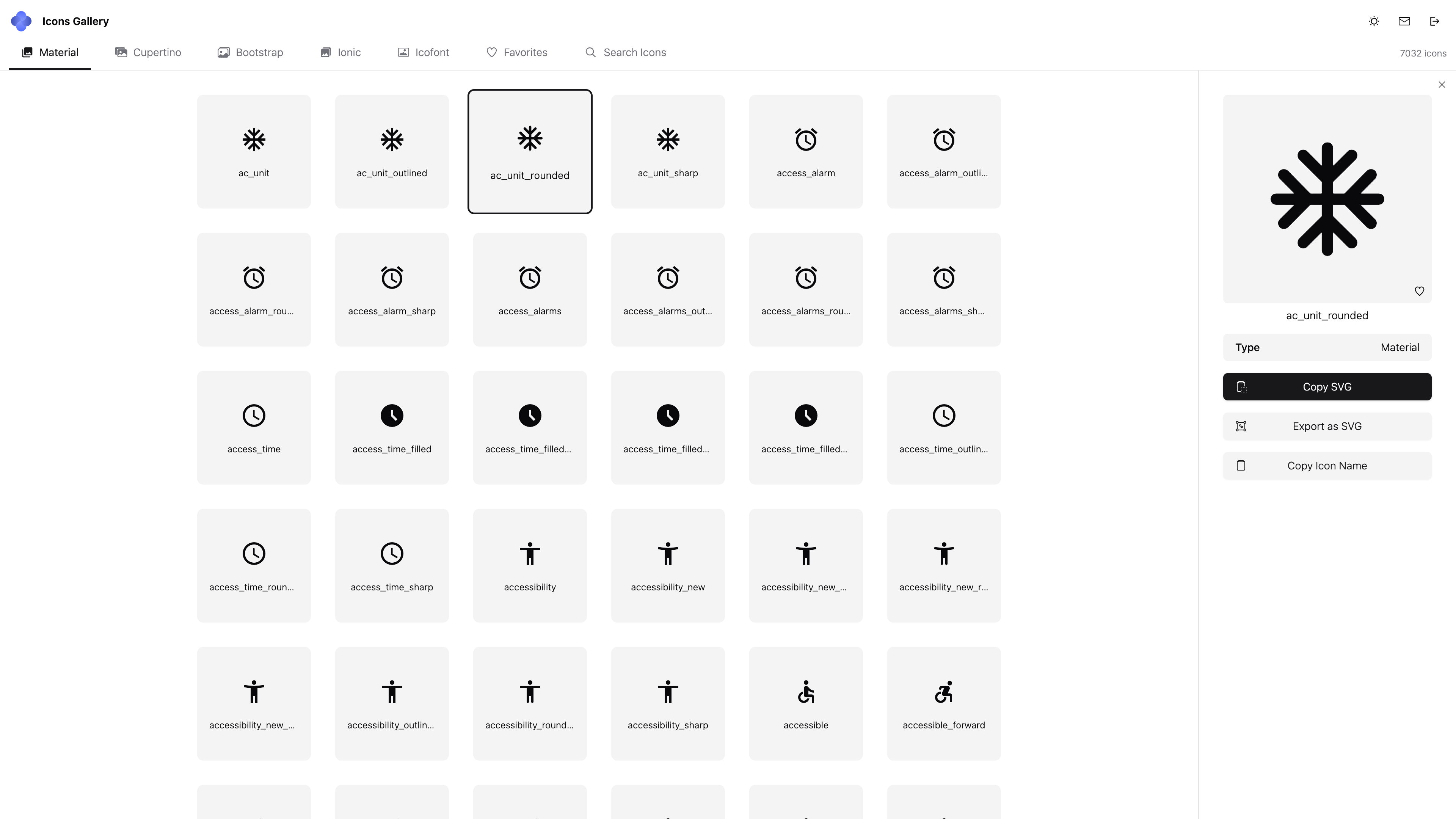Toggle the light/dark theme sun icon
The width and height of the screenshot is (1456, 819).
[1374, 21]
